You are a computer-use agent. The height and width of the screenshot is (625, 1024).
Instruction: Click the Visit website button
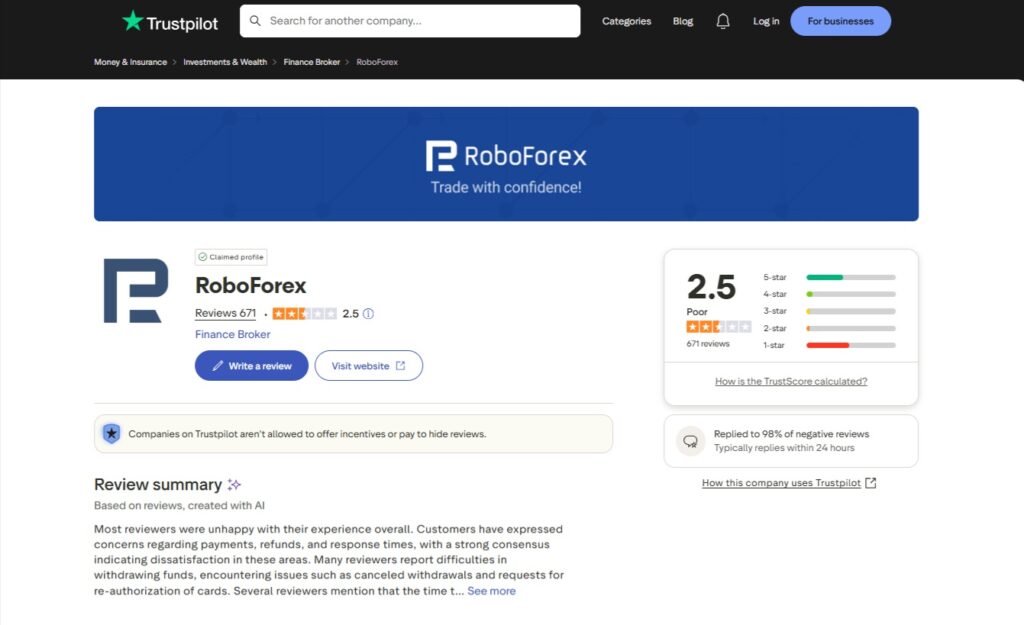[368, 365]
